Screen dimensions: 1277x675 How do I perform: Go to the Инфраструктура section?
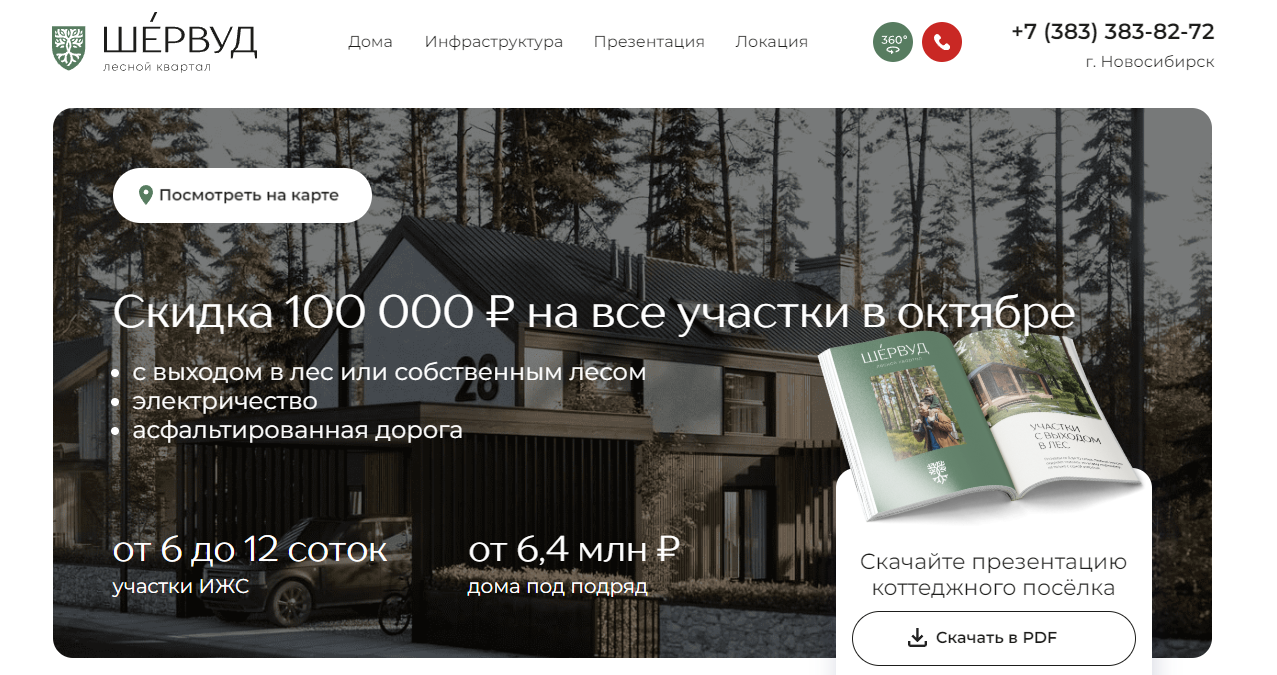[494, 42]
